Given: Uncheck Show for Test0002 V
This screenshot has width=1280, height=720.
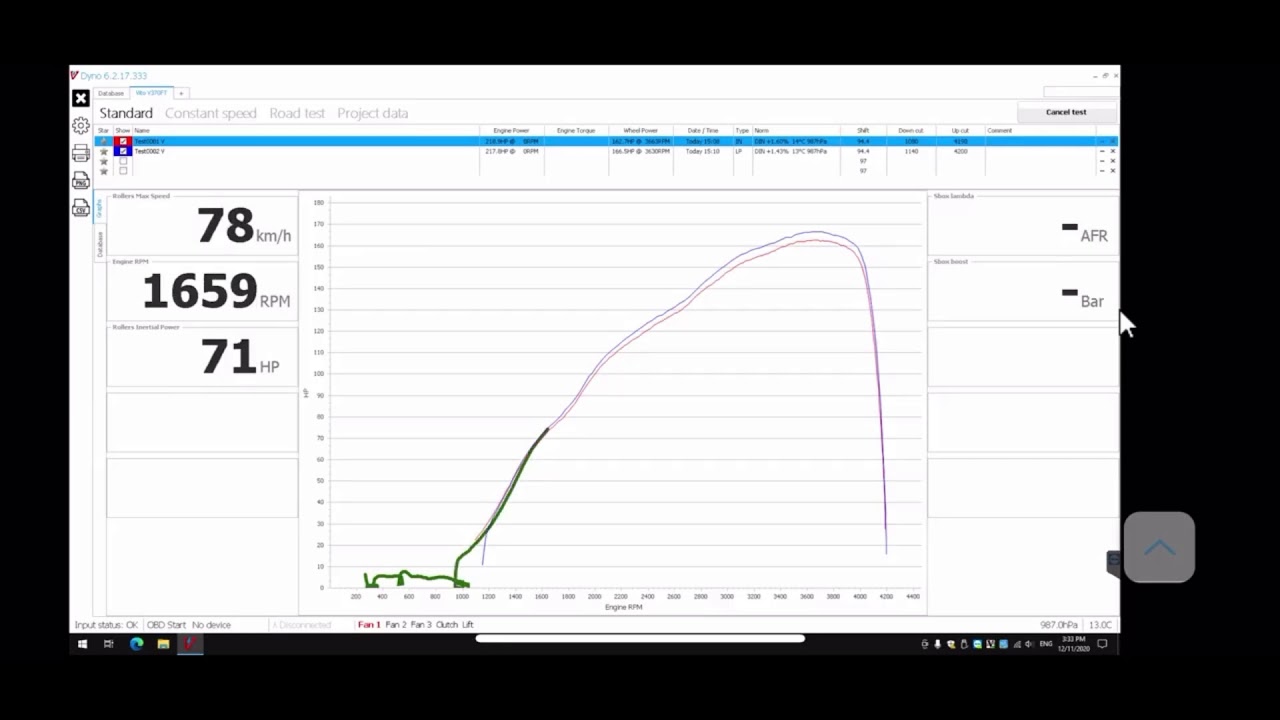Looking at the screenshot, I should click(123, 151).
